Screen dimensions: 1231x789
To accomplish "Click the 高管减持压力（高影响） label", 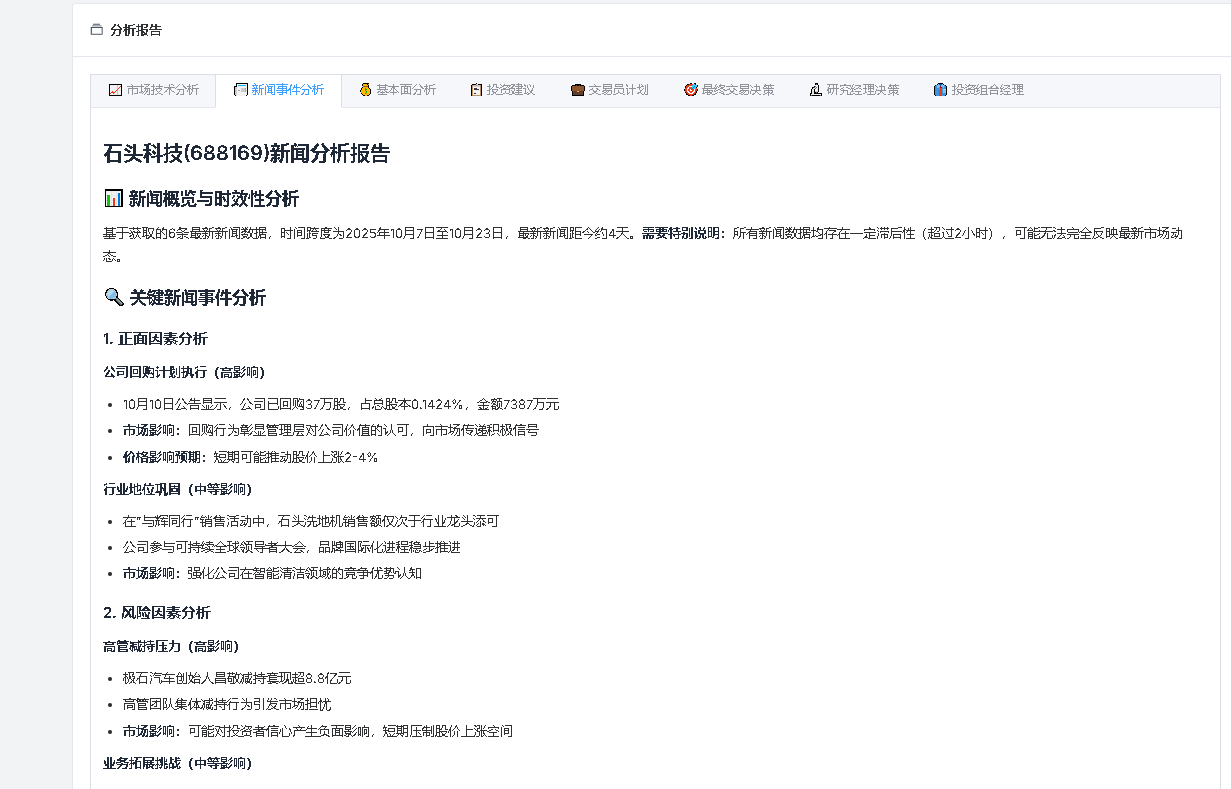I will [171, 646].
